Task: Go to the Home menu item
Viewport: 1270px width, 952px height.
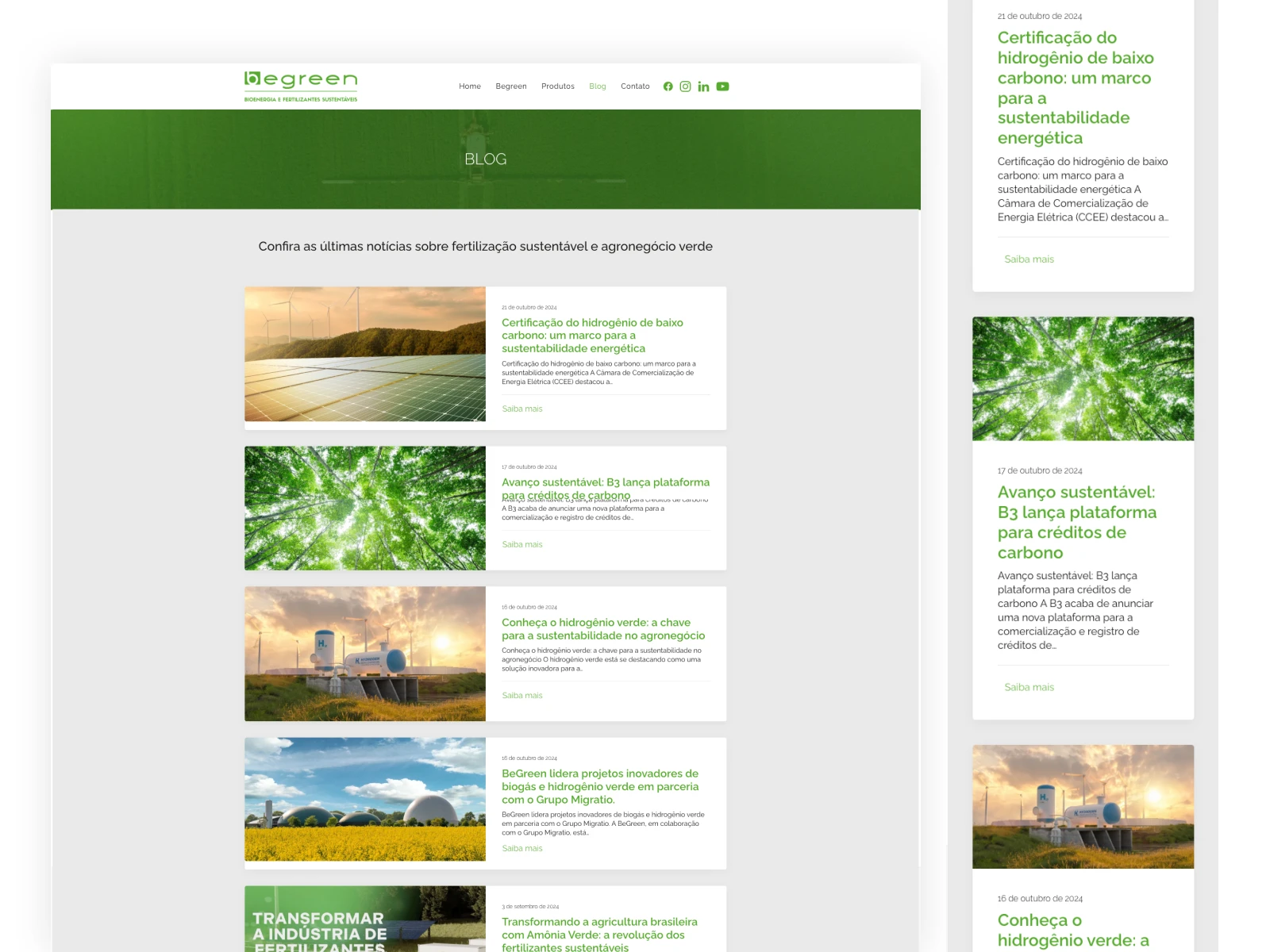Action: click(x=470, y=86)
